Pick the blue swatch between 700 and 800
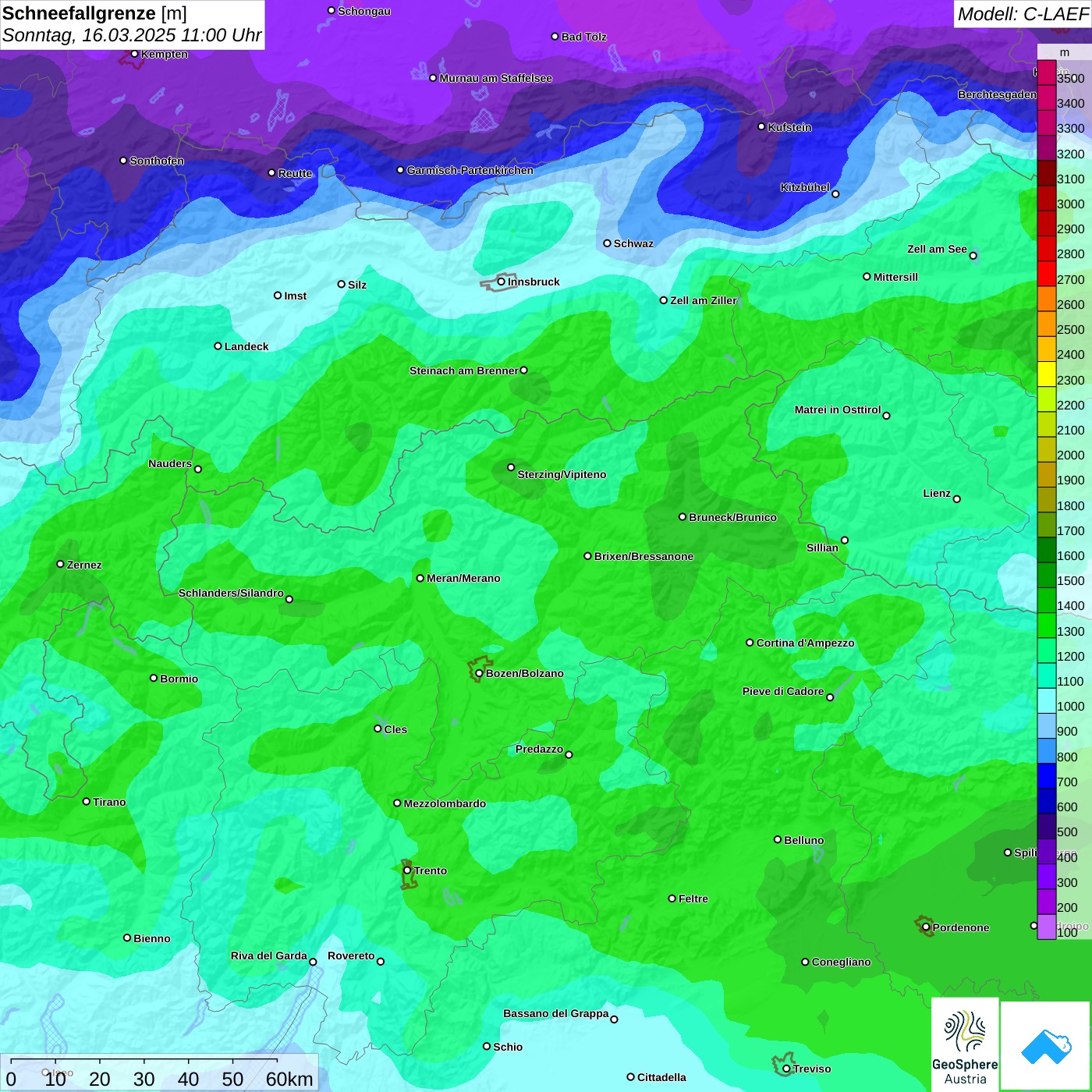1092x1092 pixels. coord(1047,775)
